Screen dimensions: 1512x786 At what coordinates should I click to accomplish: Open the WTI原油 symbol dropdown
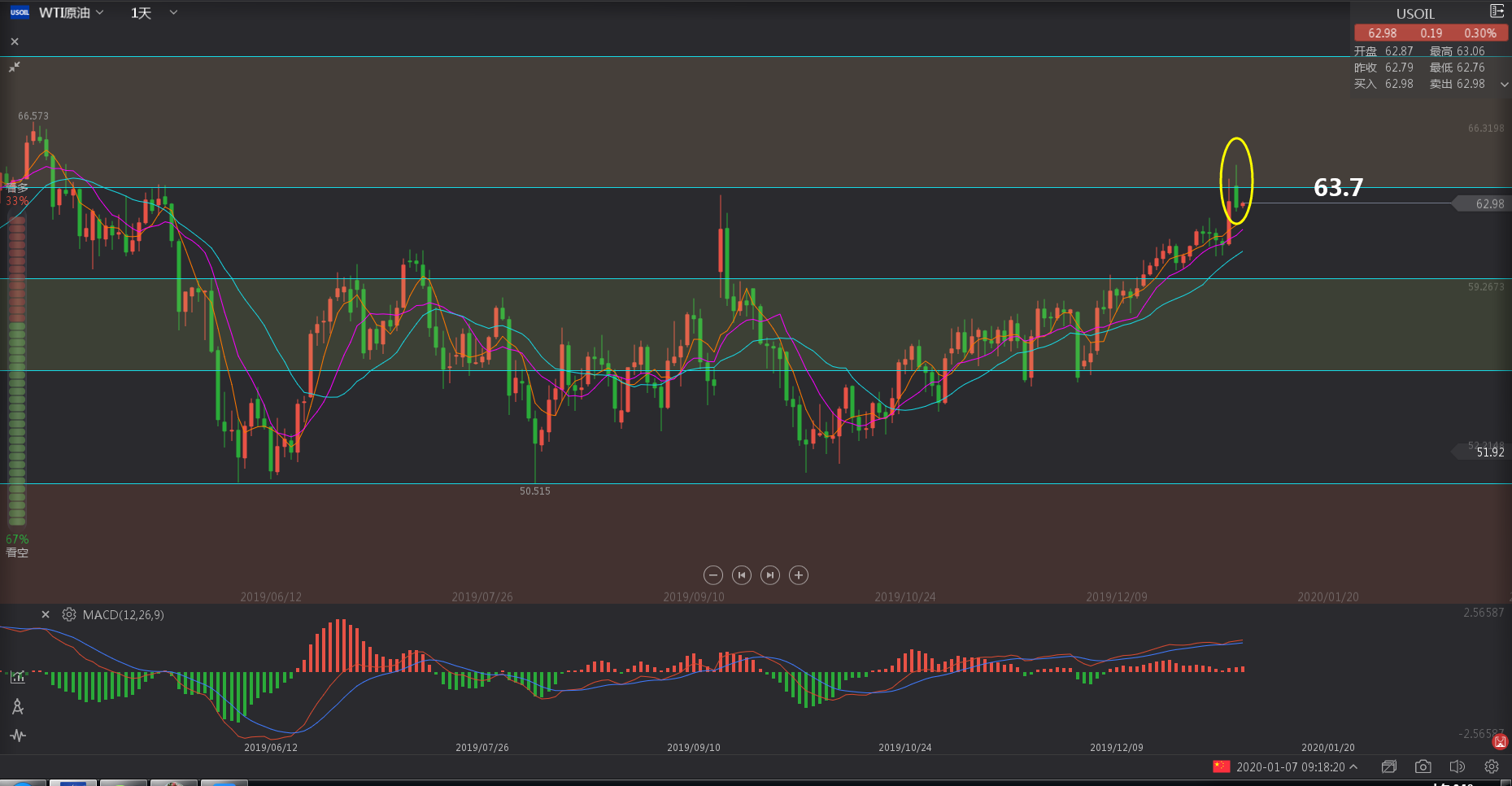click(72, 13)
